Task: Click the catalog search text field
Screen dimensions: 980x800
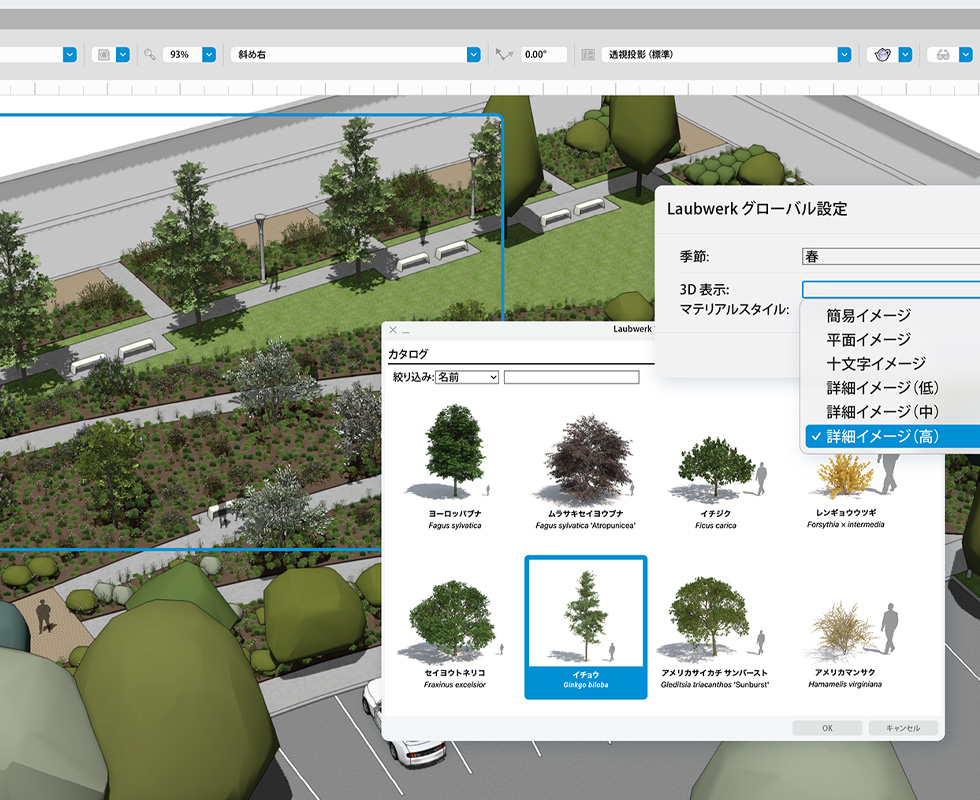Action: click(571, 377)
